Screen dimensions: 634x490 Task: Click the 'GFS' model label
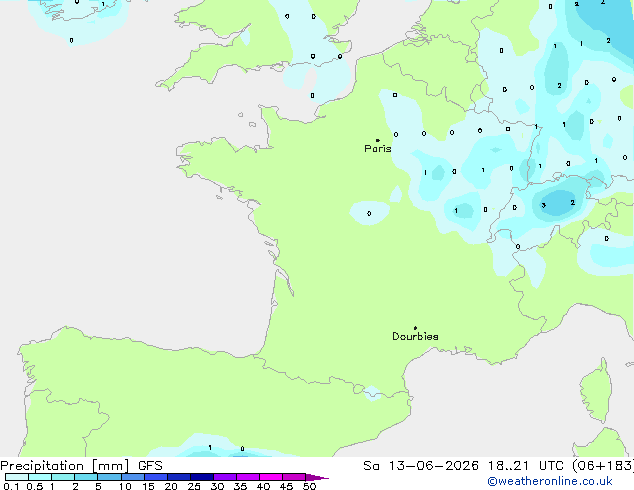150,466
